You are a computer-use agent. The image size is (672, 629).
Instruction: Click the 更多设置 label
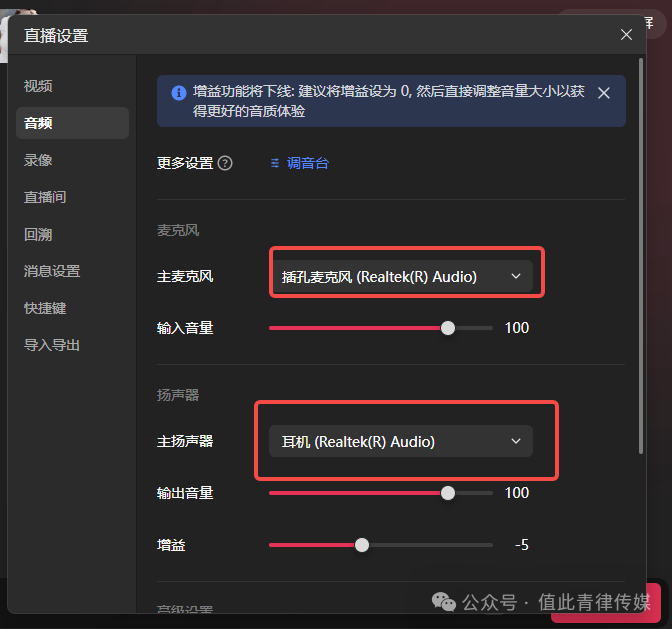[185, 163]
